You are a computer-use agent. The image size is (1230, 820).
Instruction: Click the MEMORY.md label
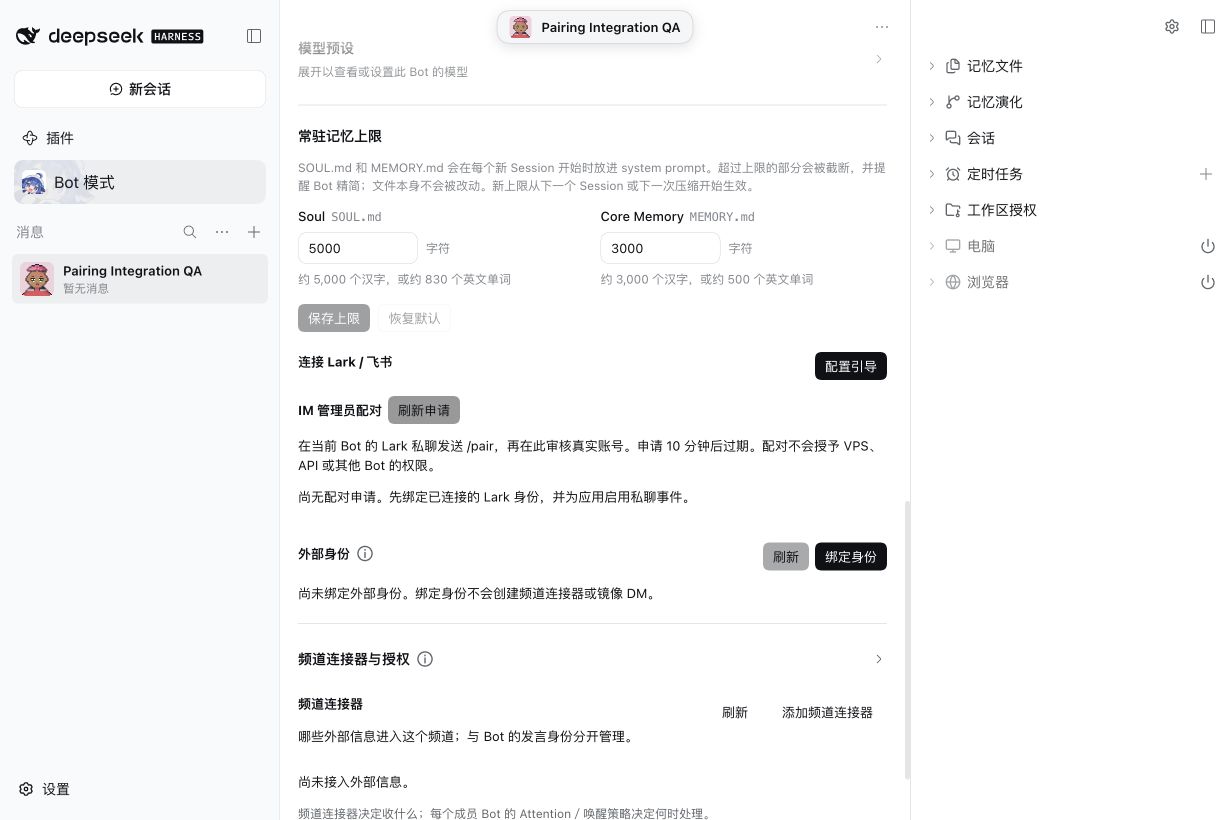pyautogui.click(x=722, y=217)
